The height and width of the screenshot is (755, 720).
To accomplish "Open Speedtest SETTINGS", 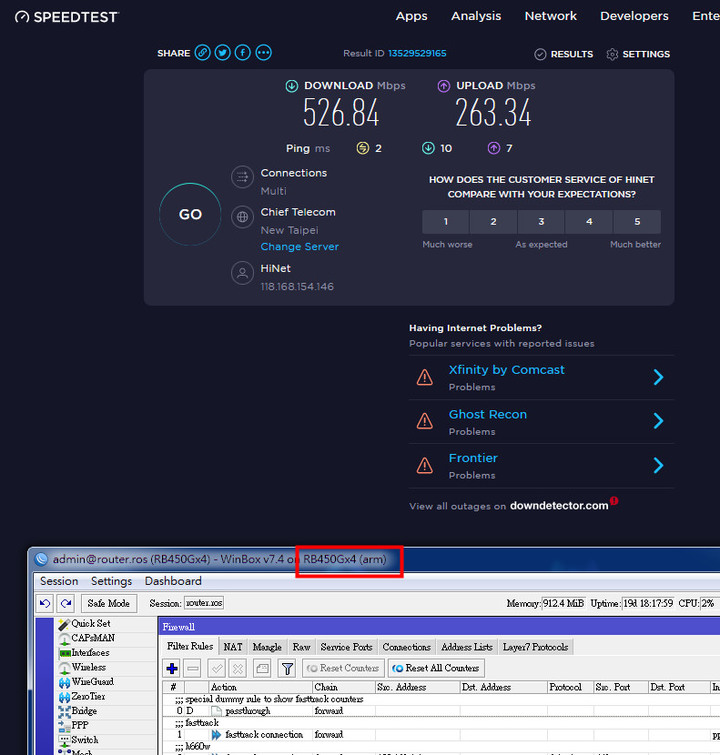I will 638,54.
